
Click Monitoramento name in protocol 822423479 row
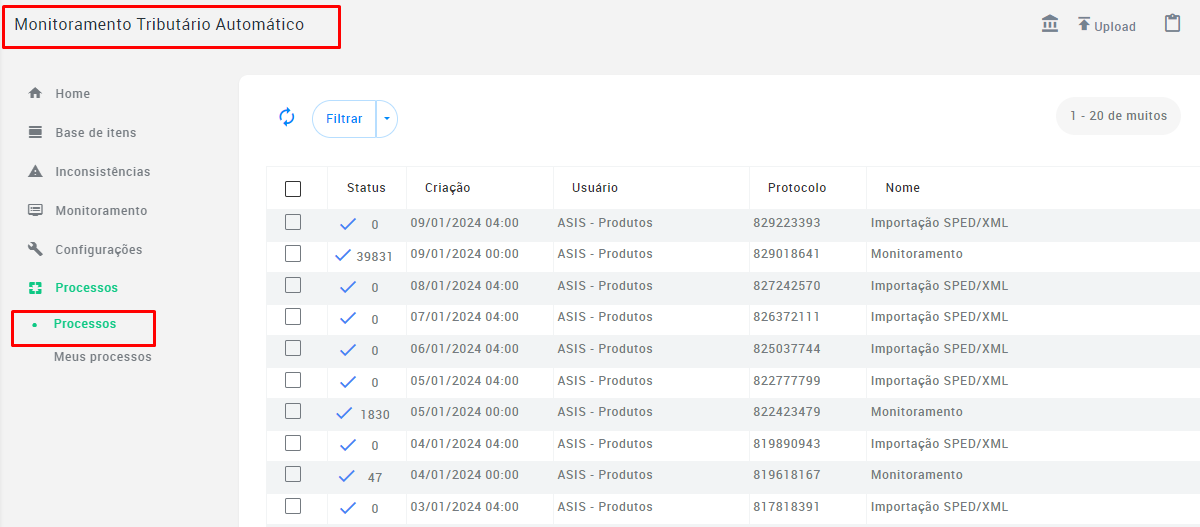click(916, 412)
